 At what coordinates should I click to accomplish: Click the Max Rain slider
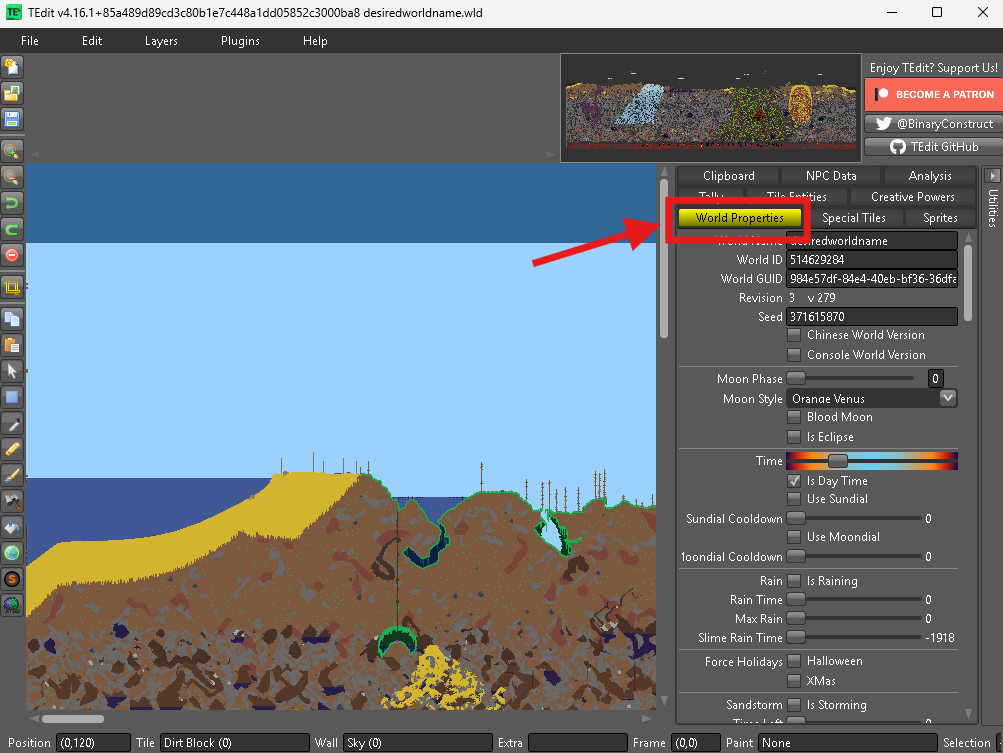tap(855, 619)
